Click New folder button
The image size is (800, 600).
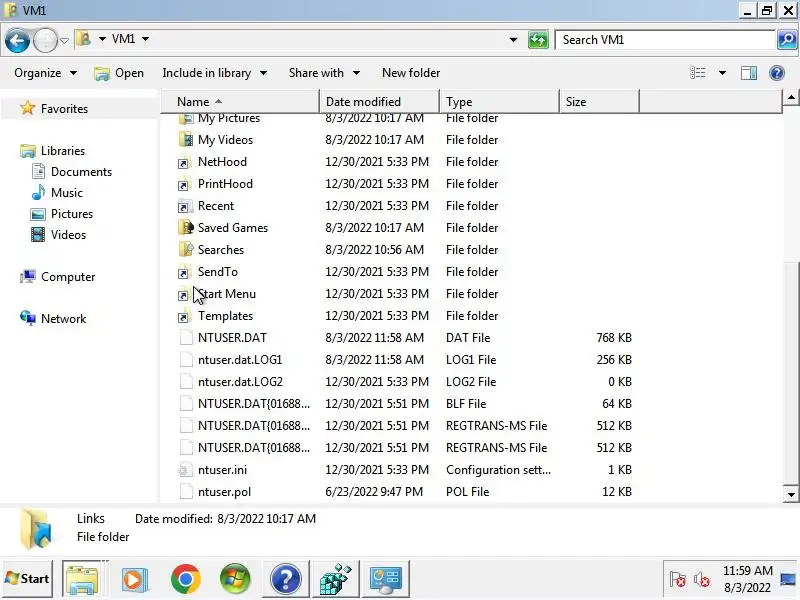(411, 73)
